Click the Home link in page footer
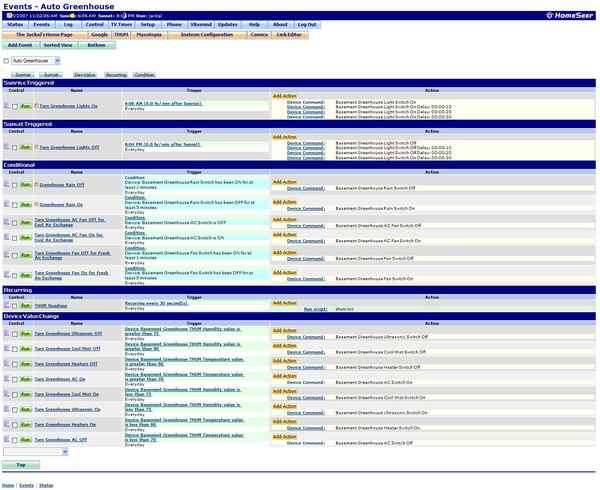The image size is (600, 490). pyautogui.click(x=8, y=485)
